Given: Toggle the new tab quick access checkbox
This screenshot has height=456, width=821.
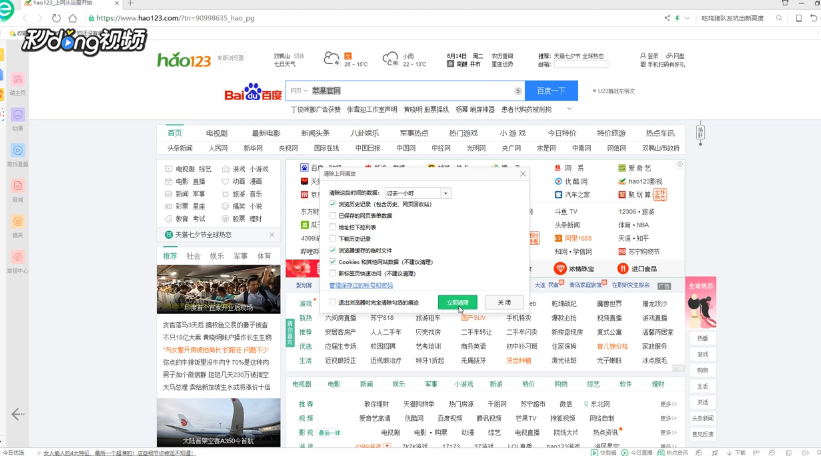Looking at the screenshot, I should pyautogui.click(x=332, y=273).
